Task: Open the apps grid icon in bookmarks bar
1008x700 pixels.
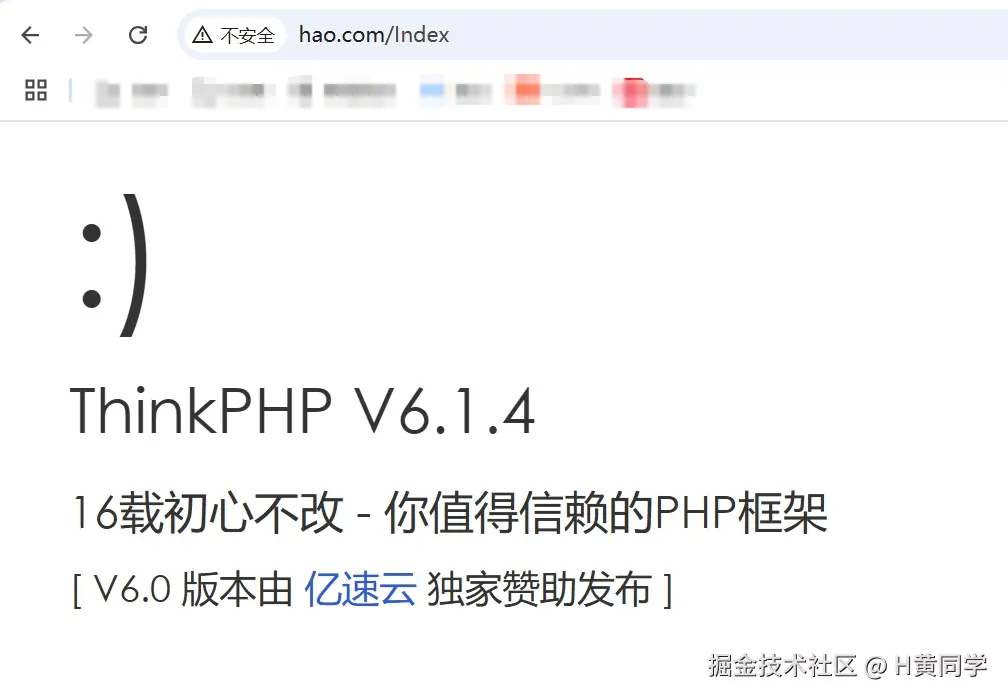Action: coord(36,90)
